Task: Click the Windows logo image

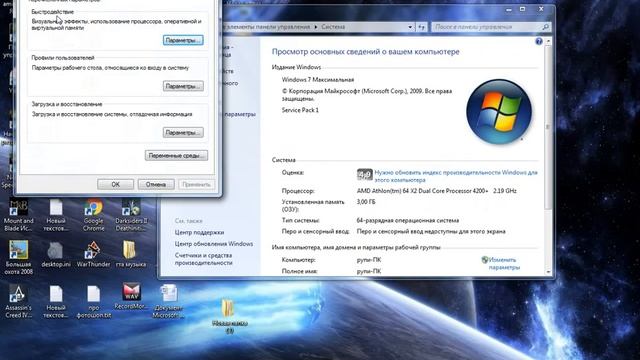Action: [x=499, y=111]
